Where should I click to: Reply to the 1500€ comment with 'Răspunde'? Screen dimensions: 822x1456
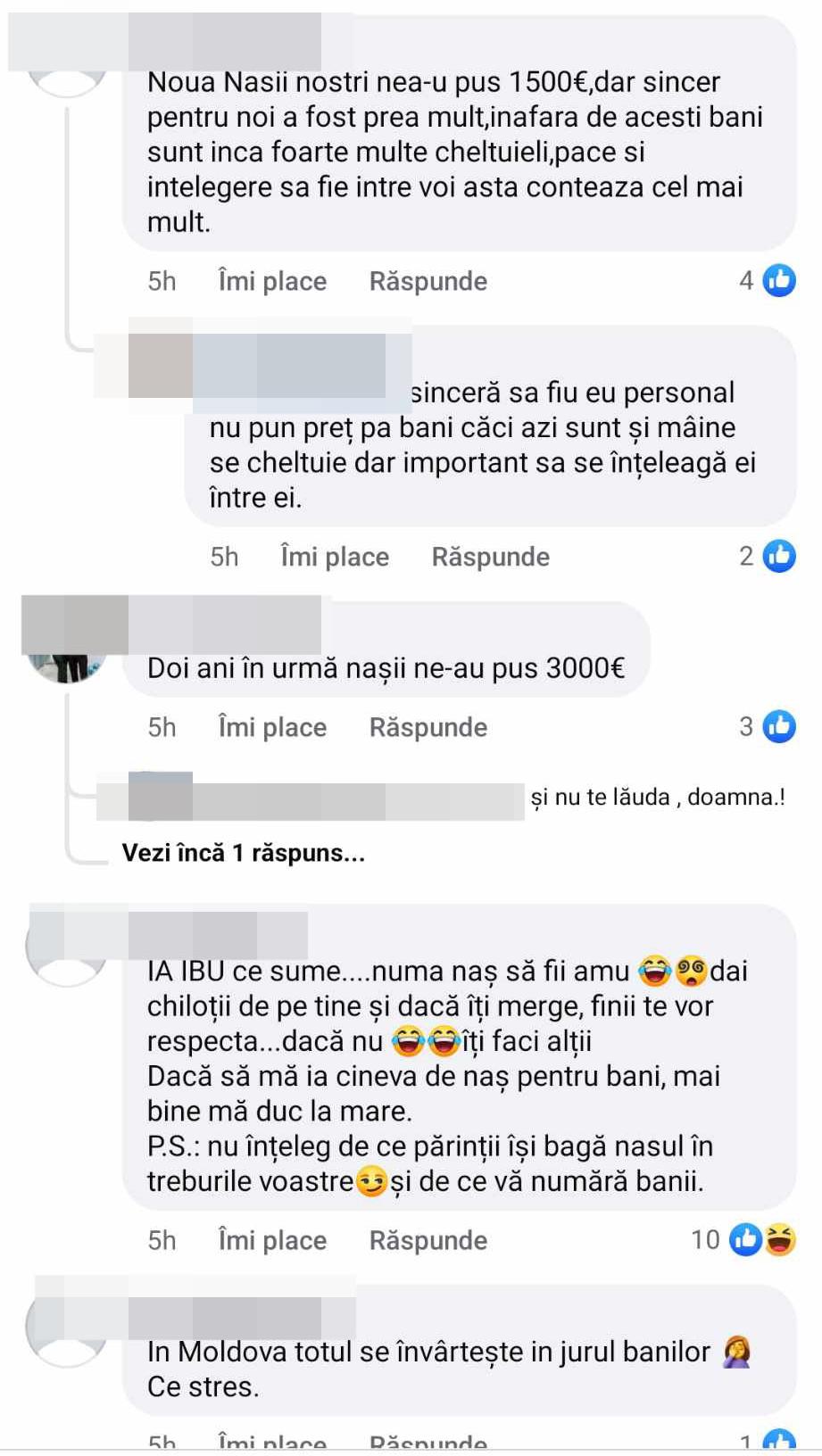pyautogui.click(x=428, y=282)
